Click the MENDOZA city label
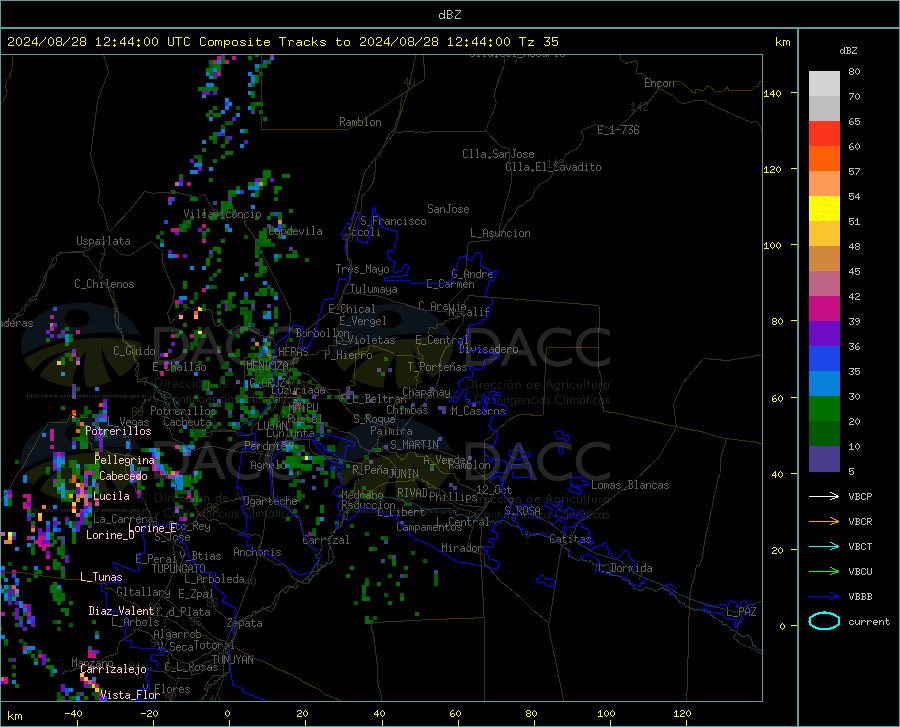 point(267,365)
